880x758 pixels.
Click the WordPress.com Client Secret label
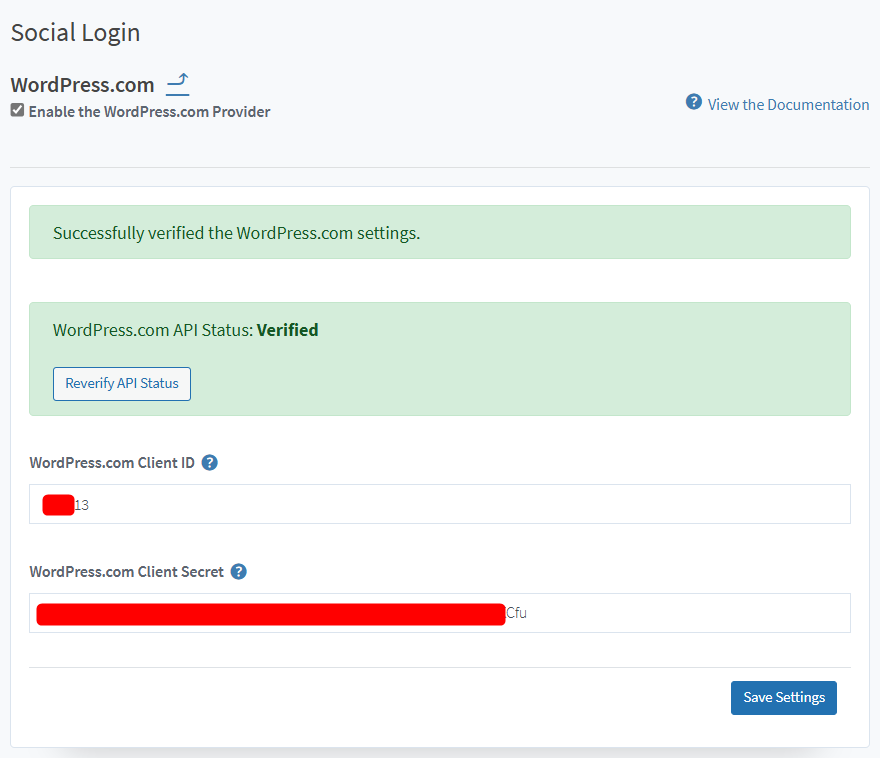tap(126, 572)
